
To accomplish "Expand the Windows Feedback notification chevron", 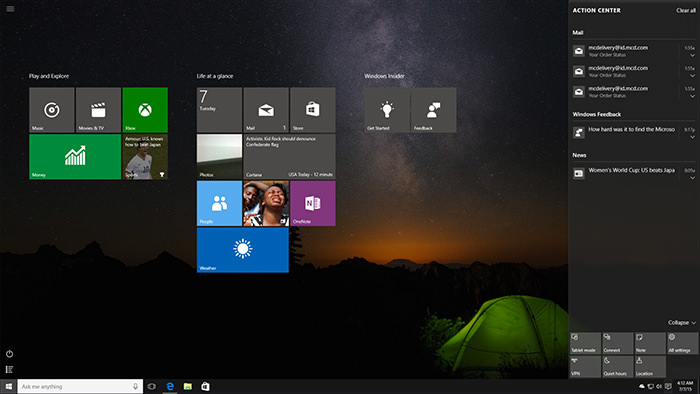I will point(692,137).
